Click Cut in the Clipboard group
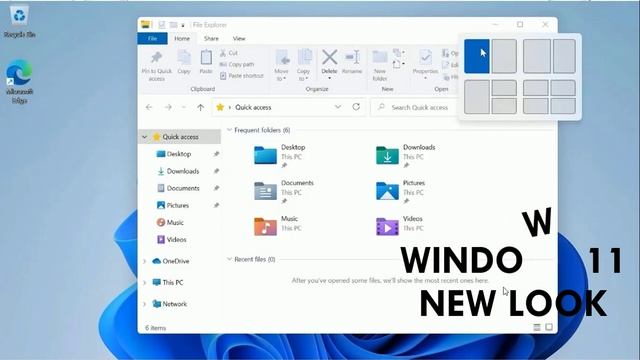This screenshot has height=360, width=640. pos(229,53)
